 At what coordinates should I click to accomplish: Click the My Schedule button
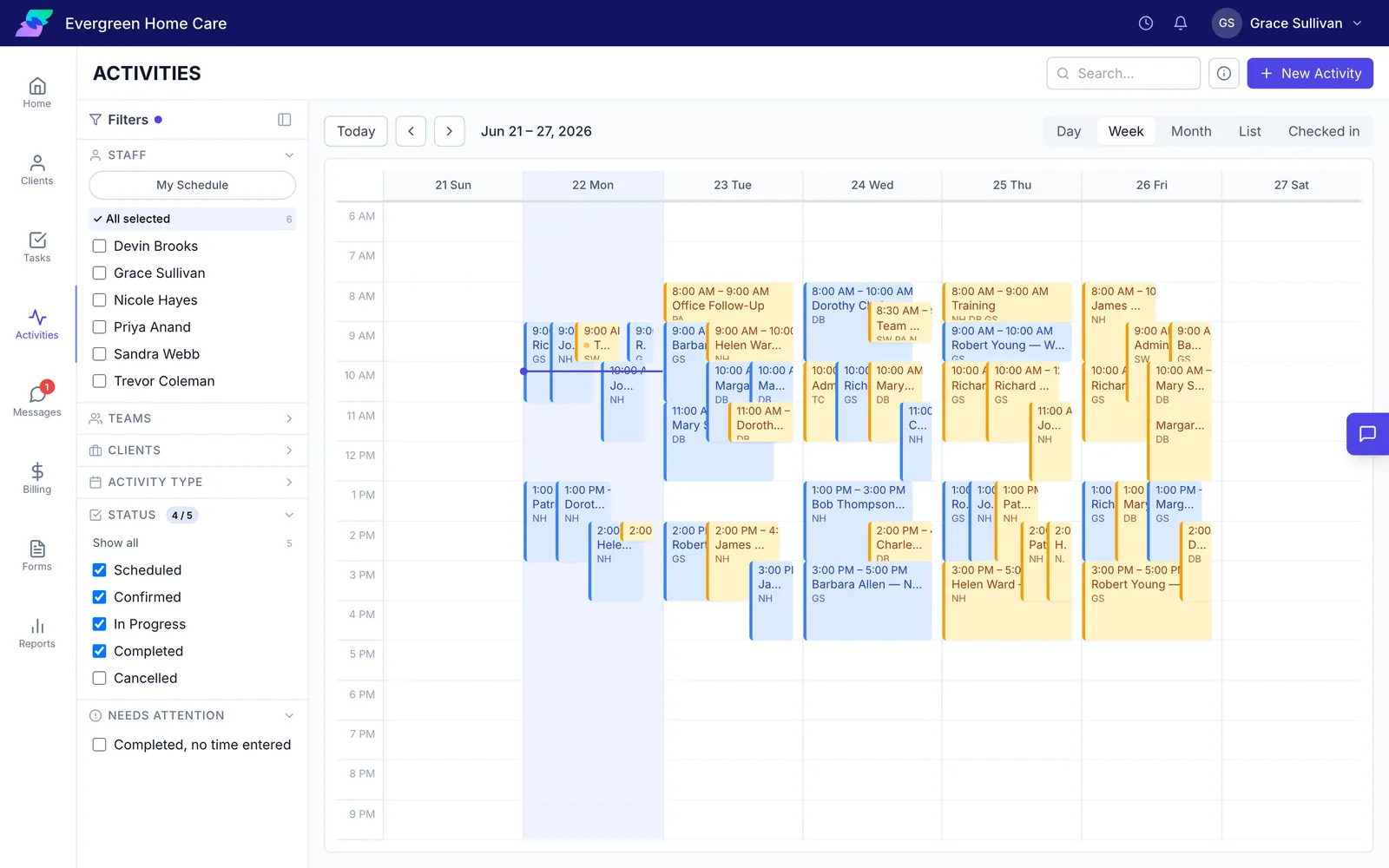(x=193, y=185)
